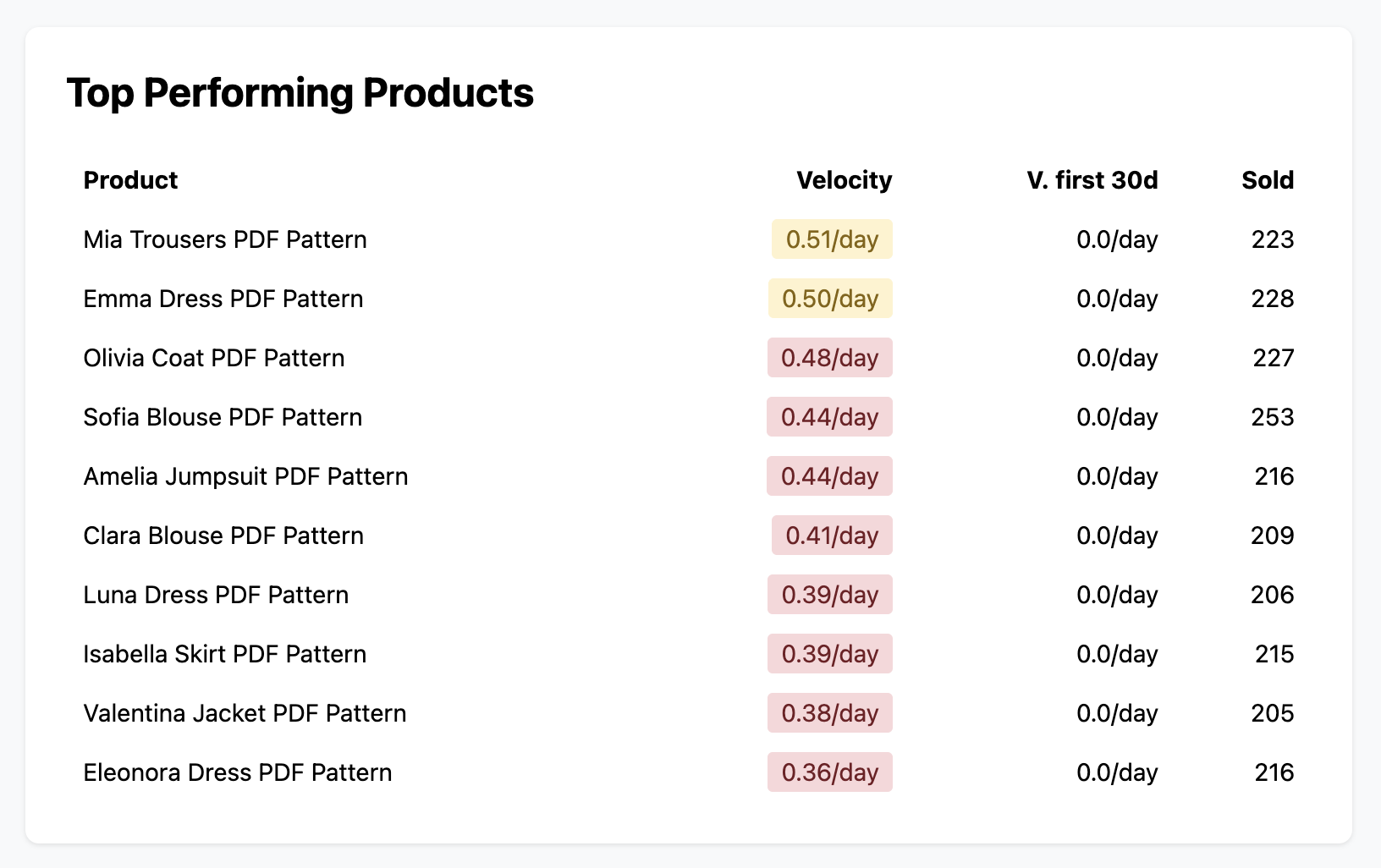Click the yellow 0.51/day velocity badge
The image size is (1381, 868).
(831, 239)
